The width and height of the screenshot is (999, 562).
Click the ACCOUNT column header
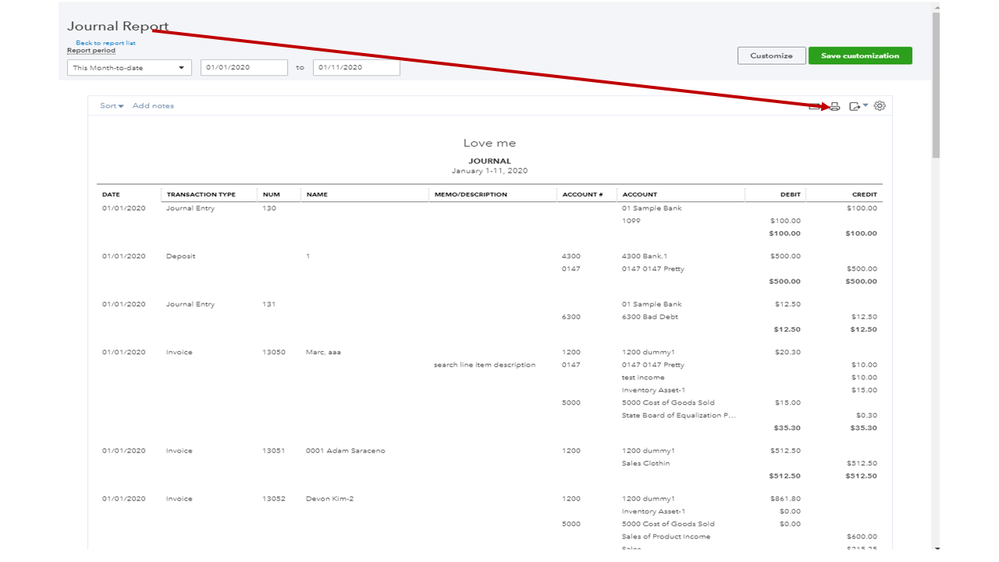coord(640,194)
